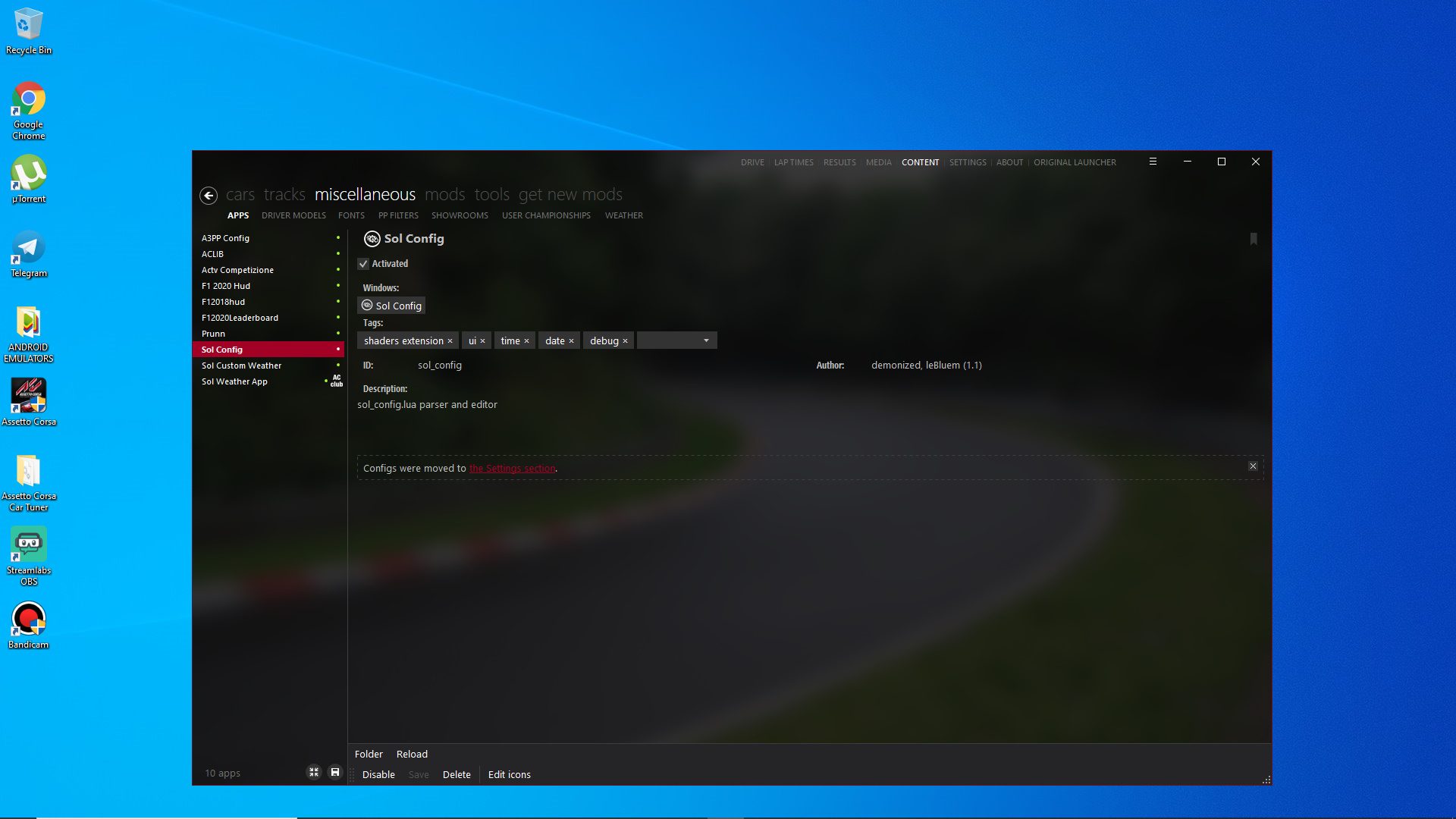Open Assetto Corsa Car Tuner icon
Image resolution: width=1456 pixels, height=819 pixels.
pos(29,483)
